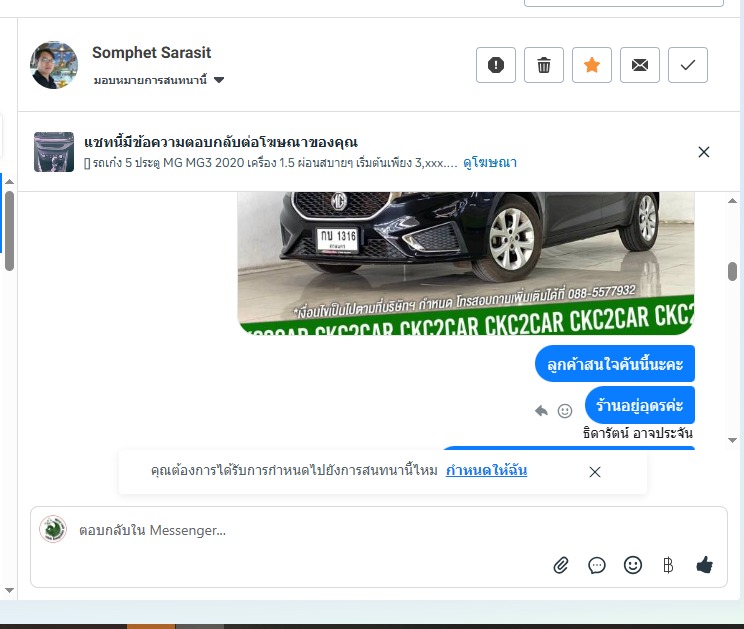The height and width of the screenshot is (629, 744).
Task: Click the chat scrollbar thumb
Action: (x=732, y=271)
